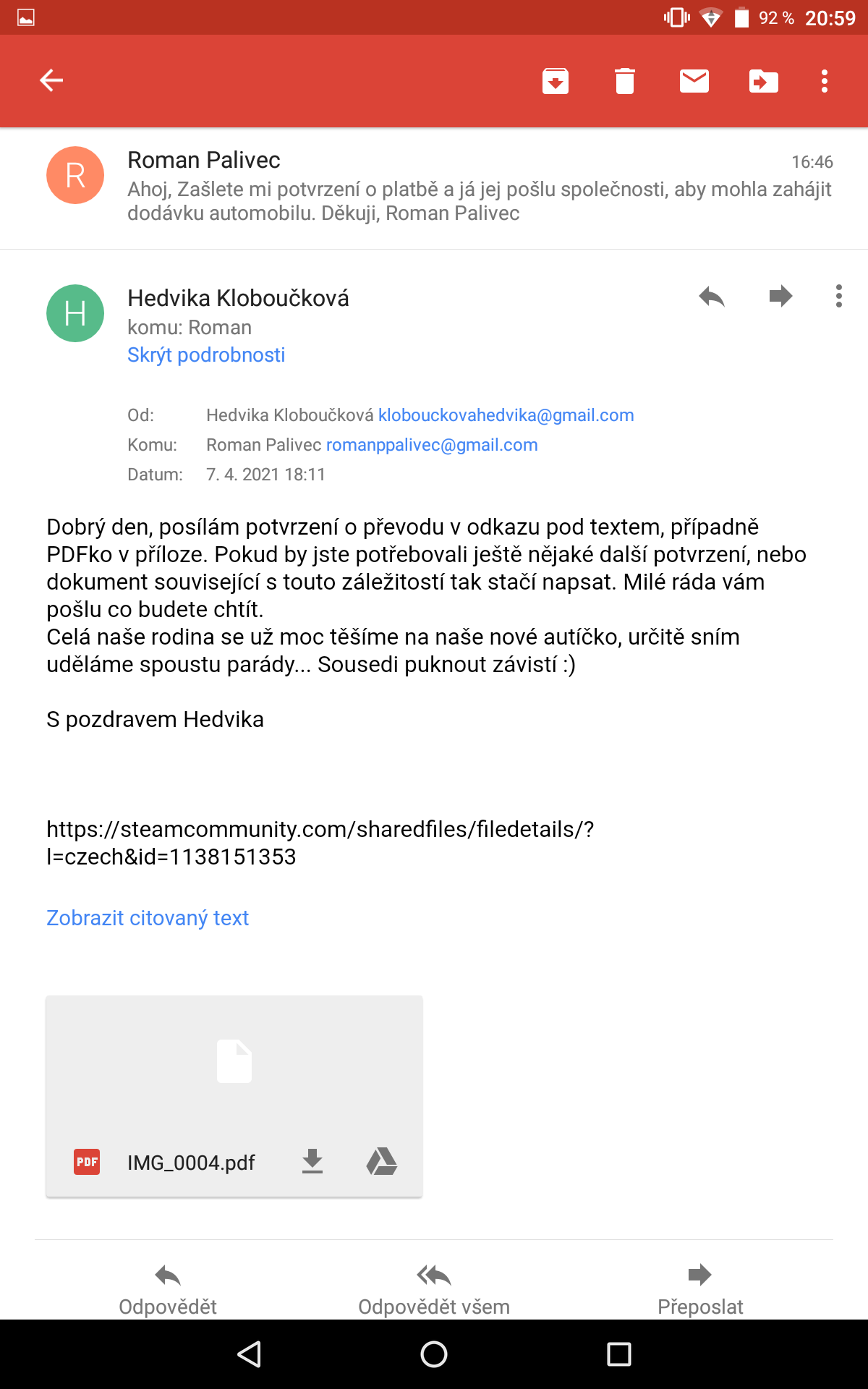Open the top toolbar overflow menu
Viewport: 868px width, 1389px height.
824,81
